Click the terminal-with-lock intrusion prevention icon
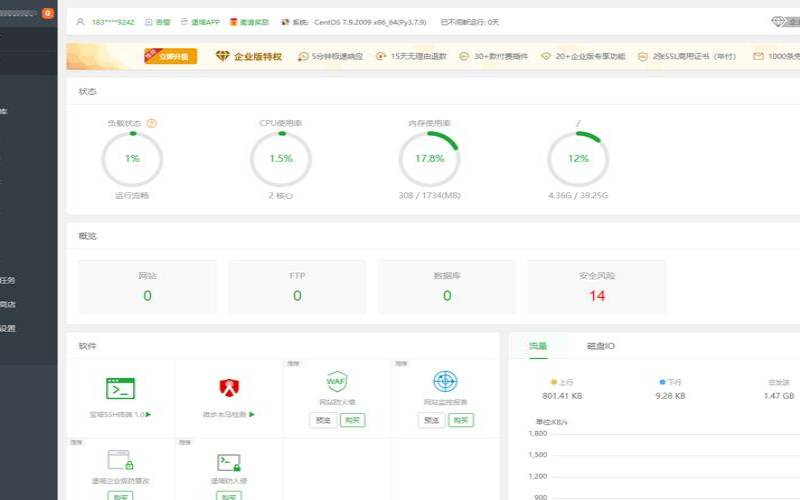 pos(229,462)
